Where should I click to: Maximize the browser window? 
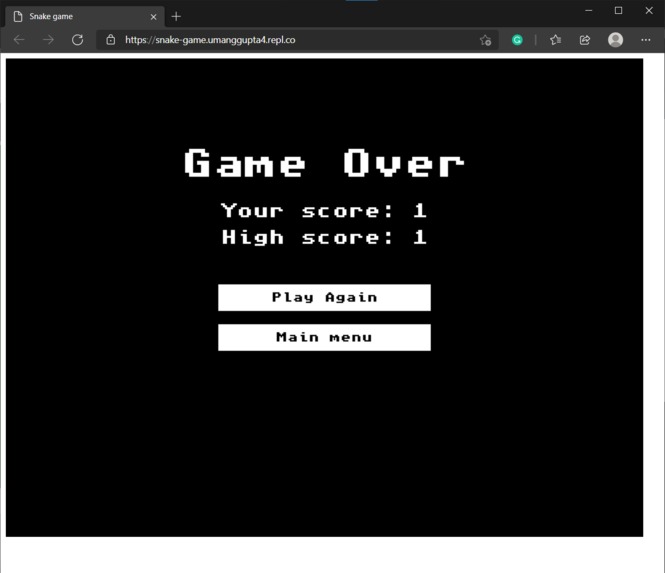618,11
